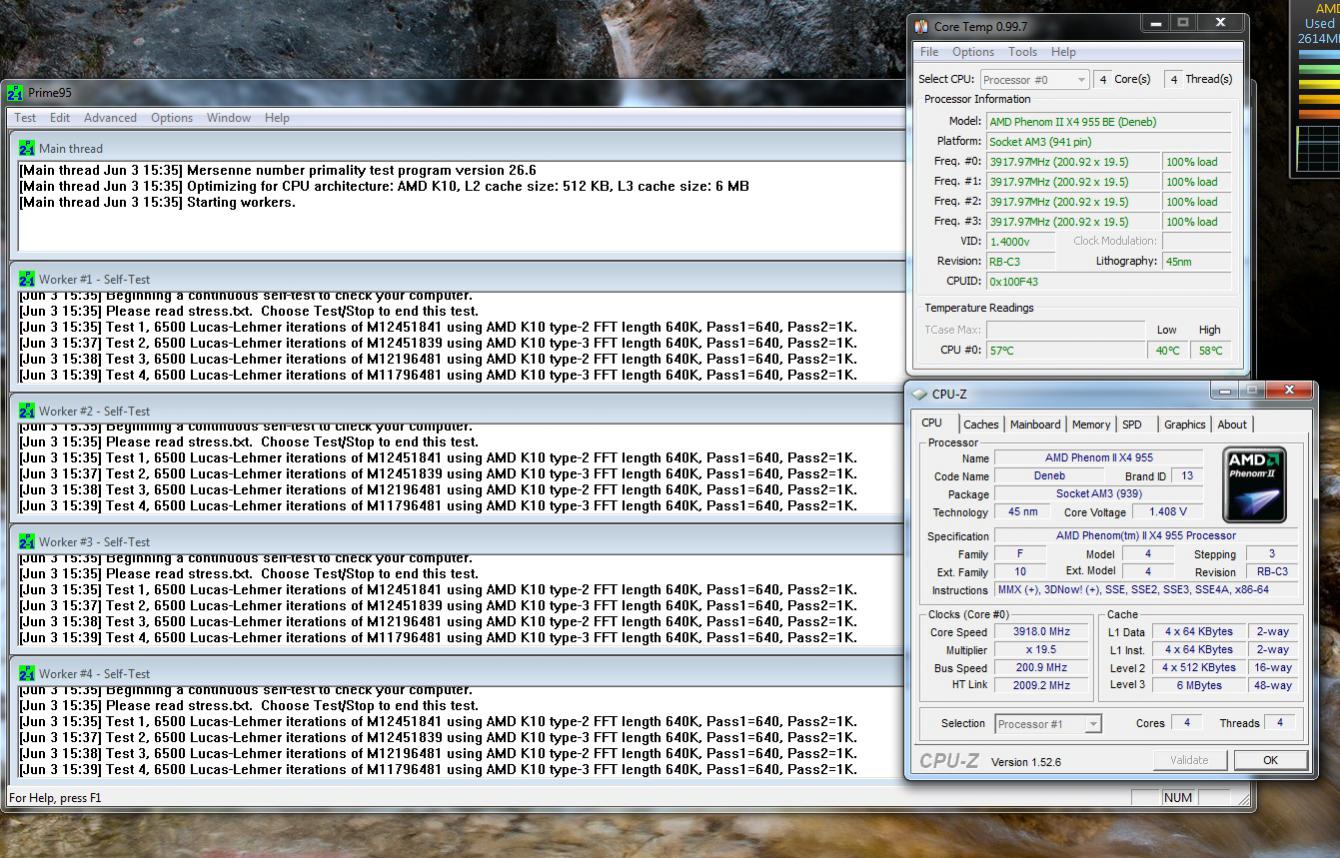Click the AMD system monitor desktop gadget
The width and height of the screenshot is (1340, 858).
(x=1315, y=89)
